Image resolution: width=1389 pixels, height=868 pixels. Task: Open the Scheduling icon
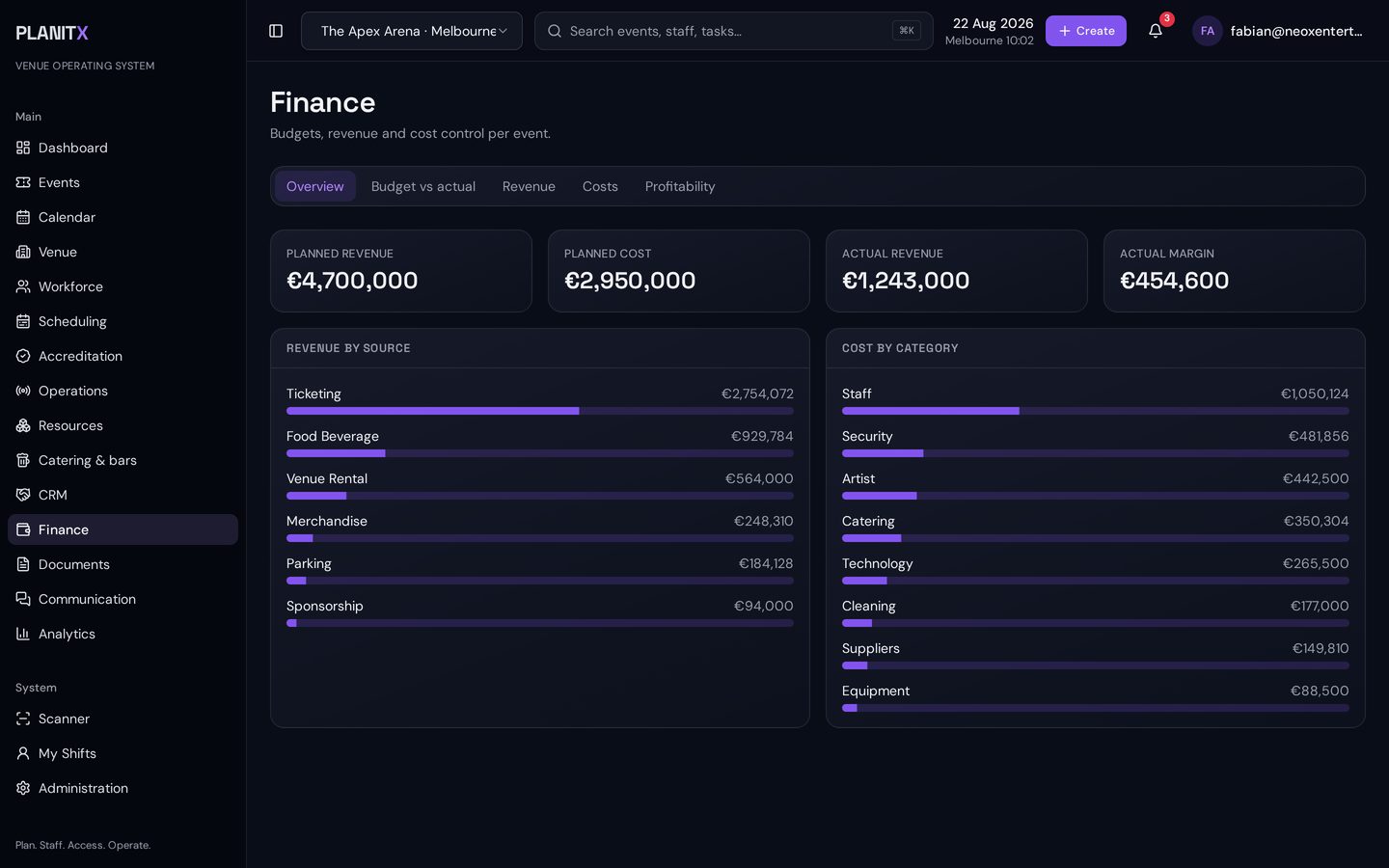(23, 321)
